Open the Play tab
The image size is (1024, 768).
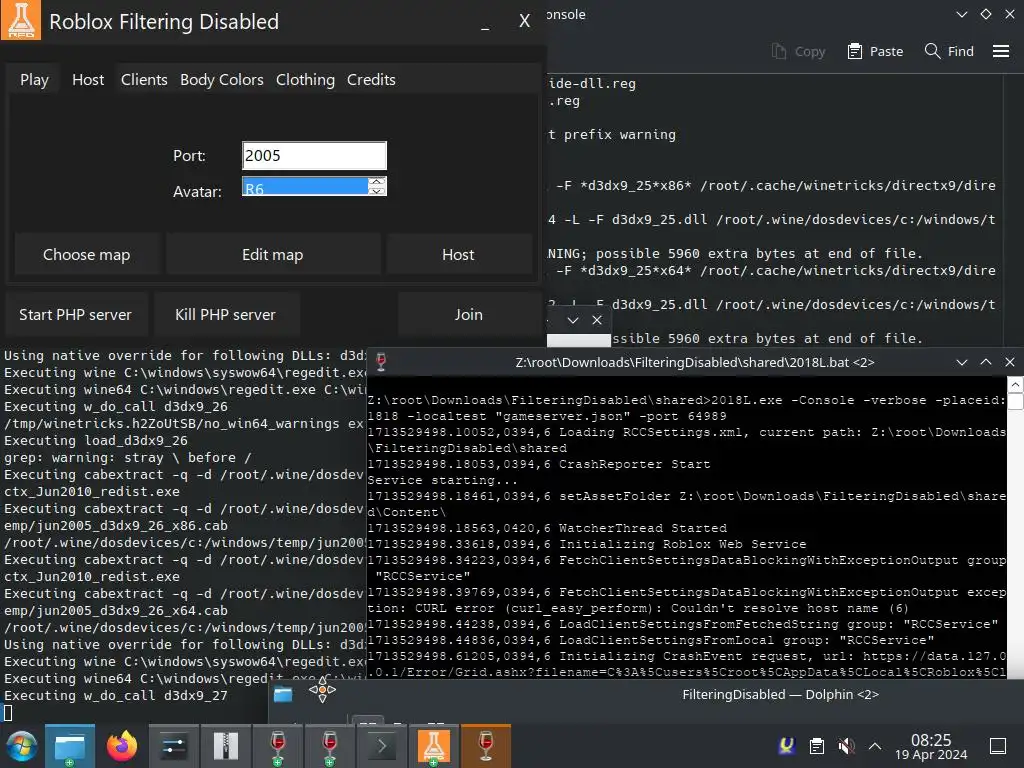[34, 80]
